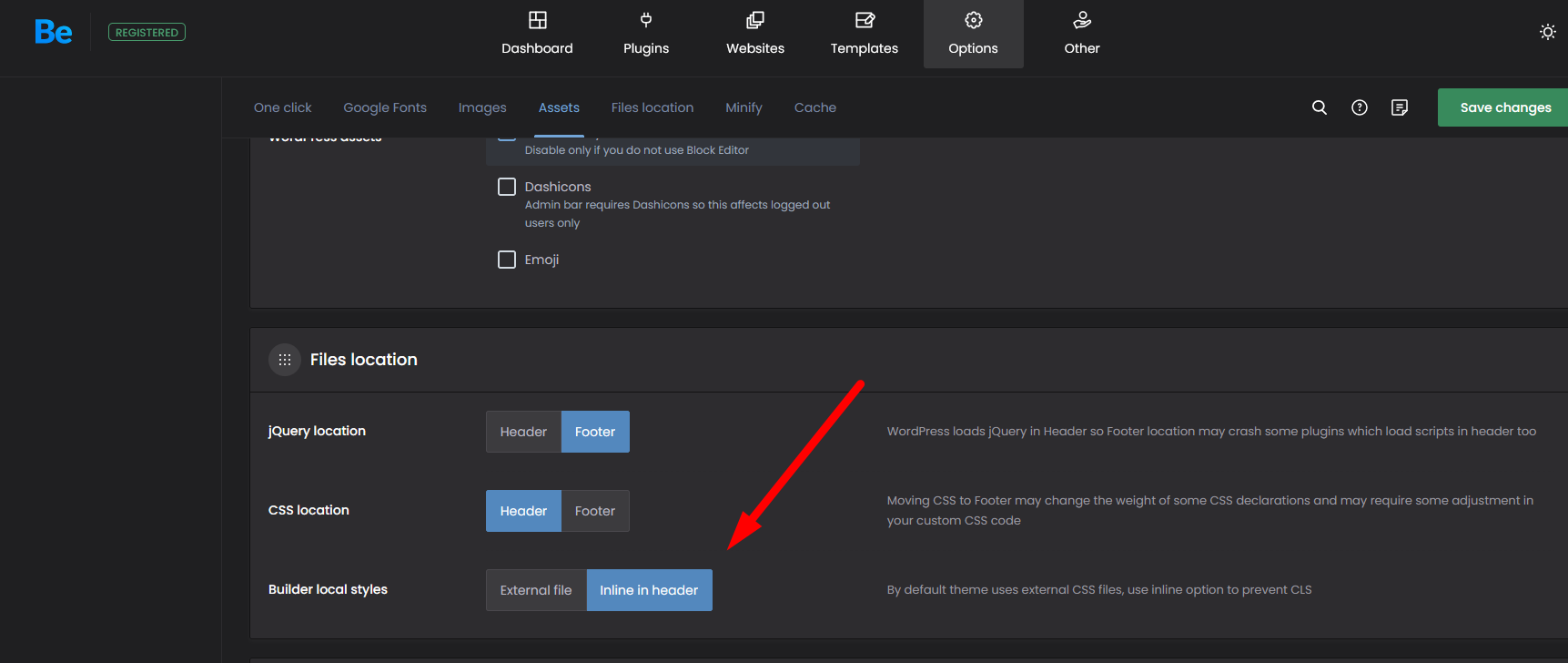Enable the Emoji checkbox

point(507,260)
